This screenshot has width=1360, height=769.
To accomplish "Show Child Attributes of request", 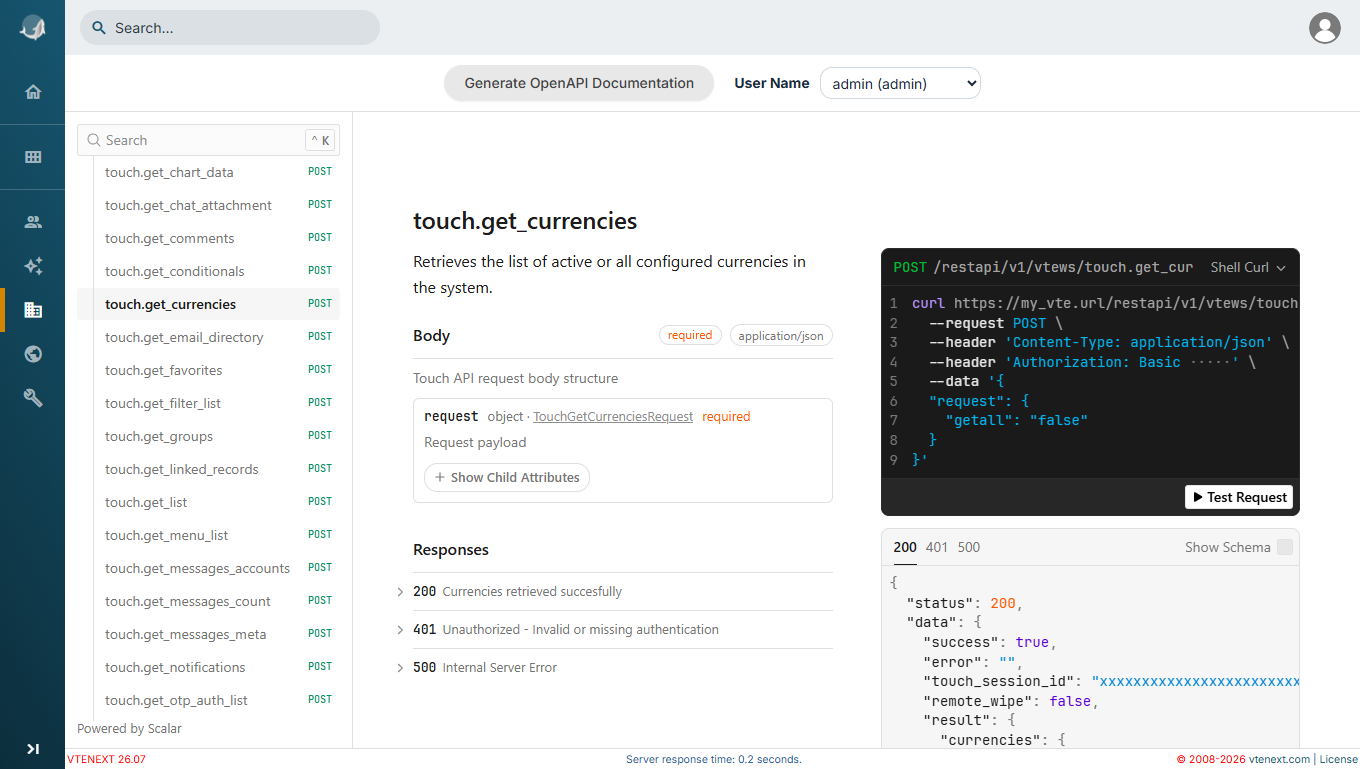I will click(x=507, y=477).
